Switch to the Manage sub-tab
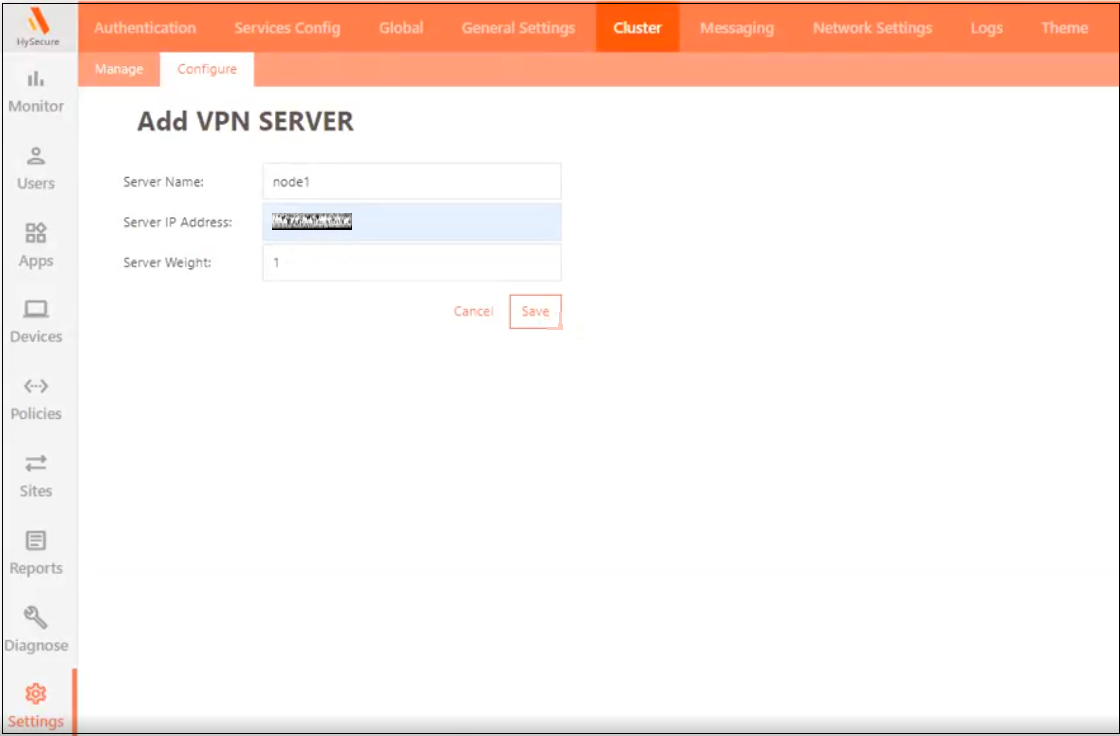The height and width of the screenshot is (736, 1120). tap(119, 69)
